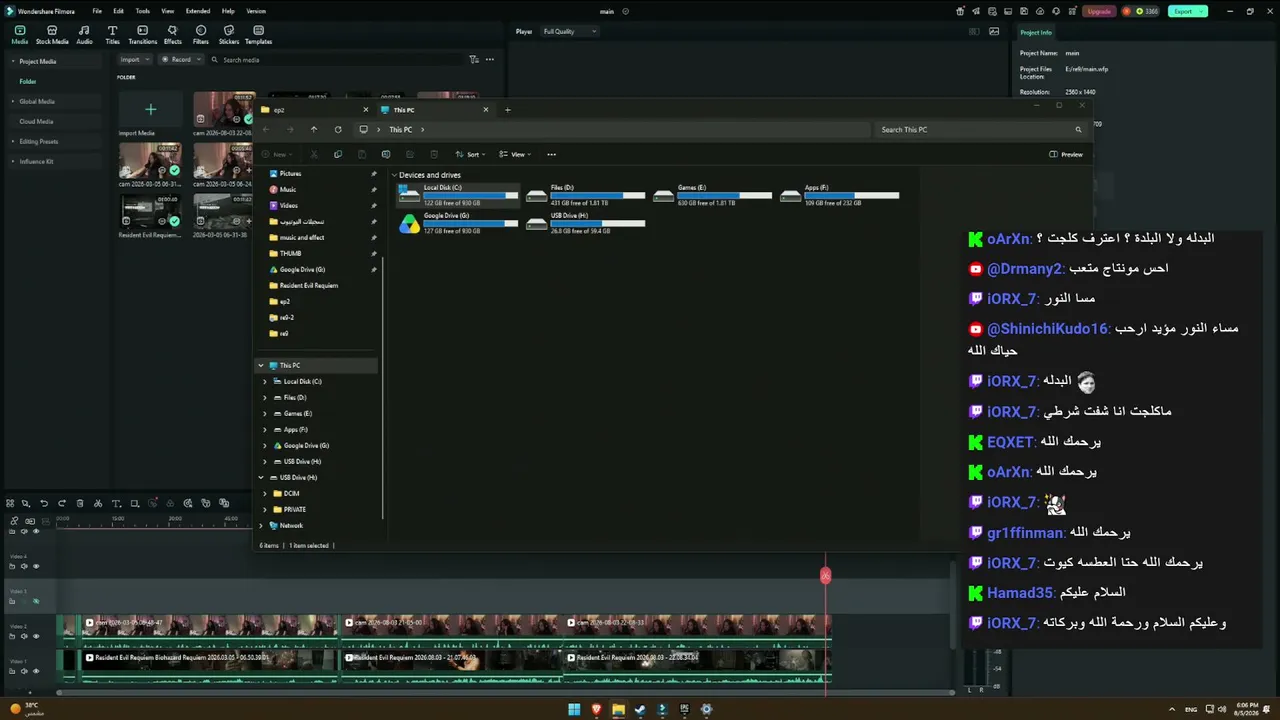Screen dimensions: 1280x720
Task: Click the red timeline playhead handle
Action: (825, 575)
